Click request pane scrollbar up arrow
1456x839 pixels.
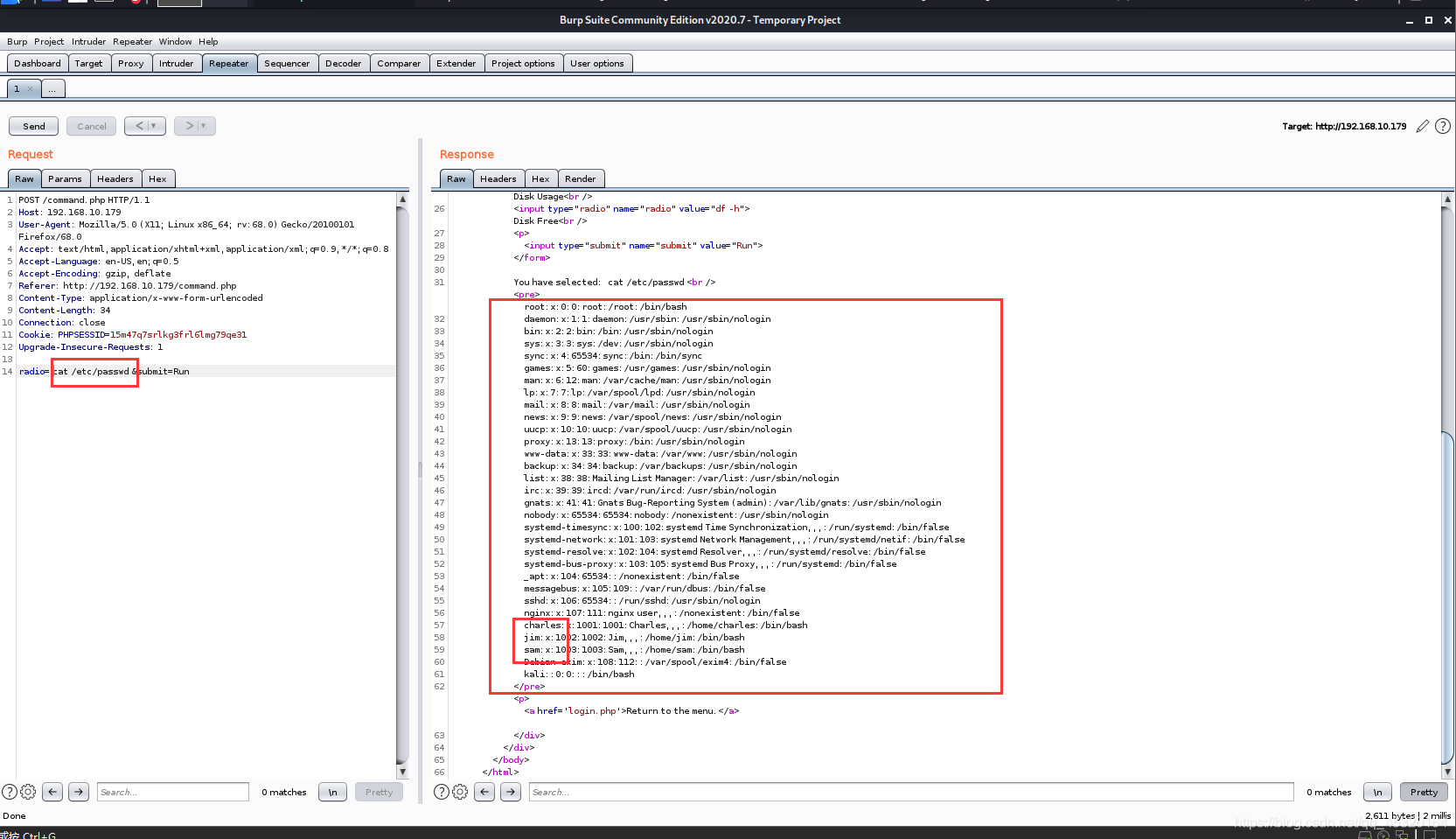(x=402, y=199)
